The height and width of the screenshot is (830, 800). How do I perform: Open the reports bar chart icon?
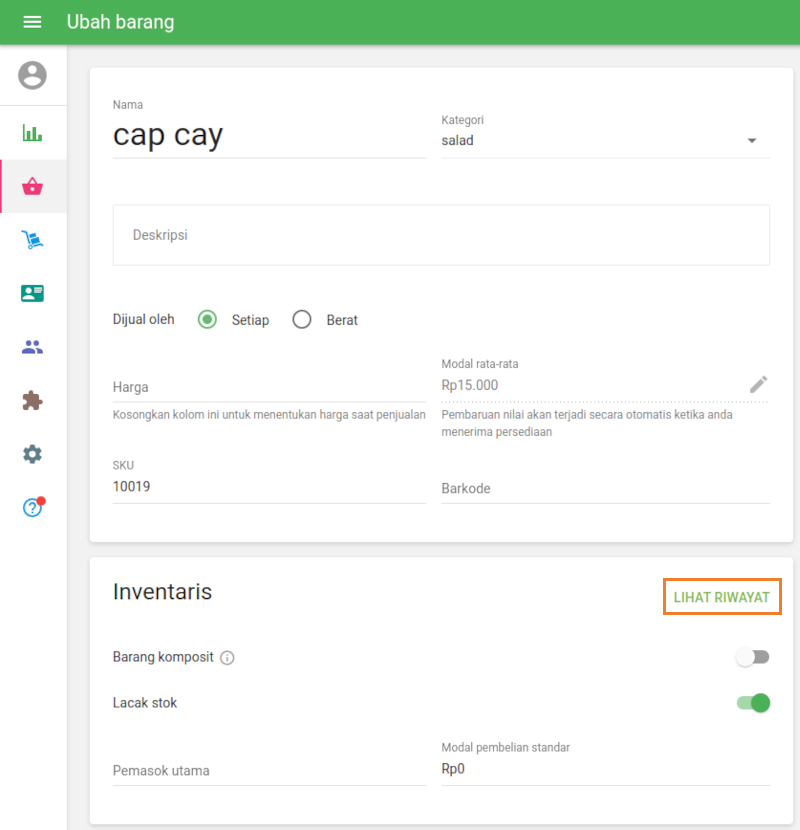pyautogui.click(x=33, y=133)
